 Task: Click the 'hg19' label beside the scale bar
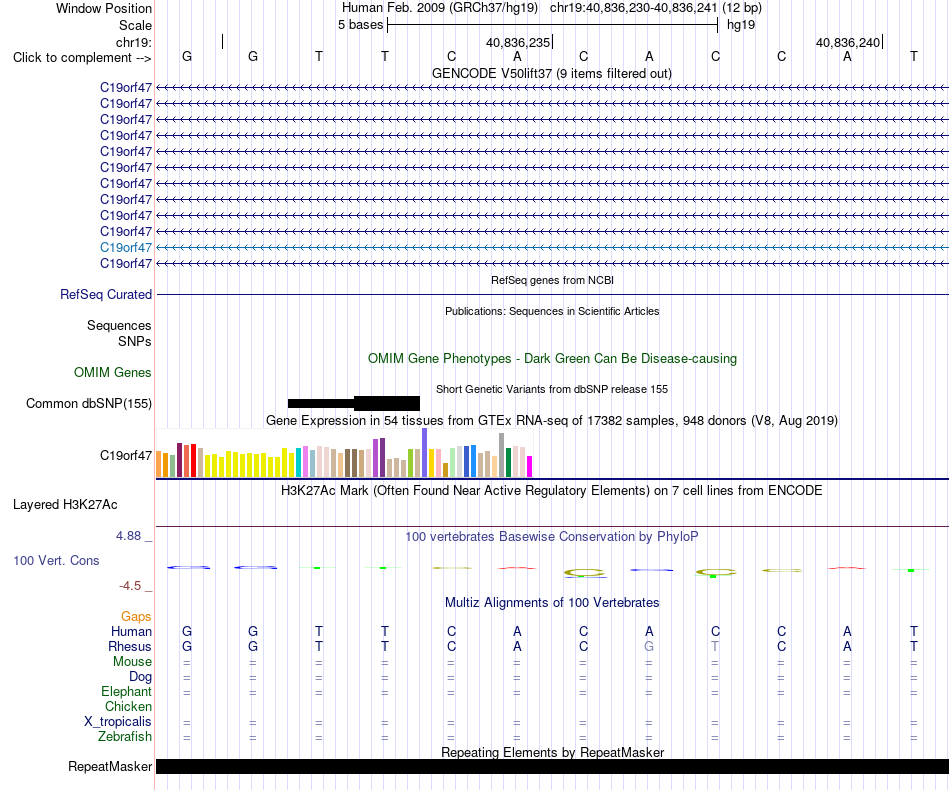tap(740, 25)
